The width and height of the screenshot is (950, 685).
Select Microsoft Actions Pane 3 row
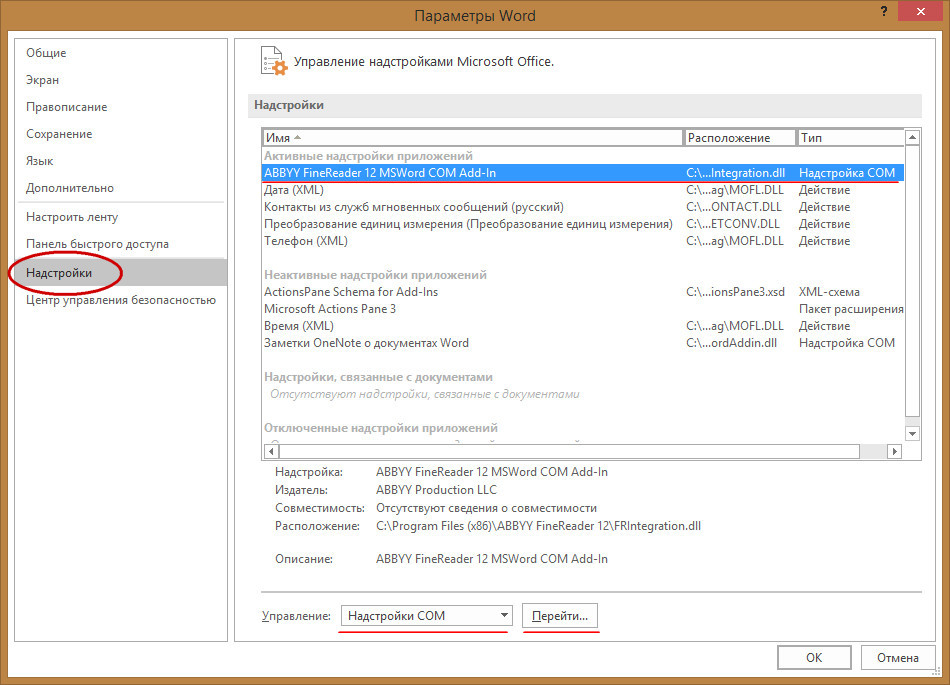pyautogui.click(x=583, y=308)
